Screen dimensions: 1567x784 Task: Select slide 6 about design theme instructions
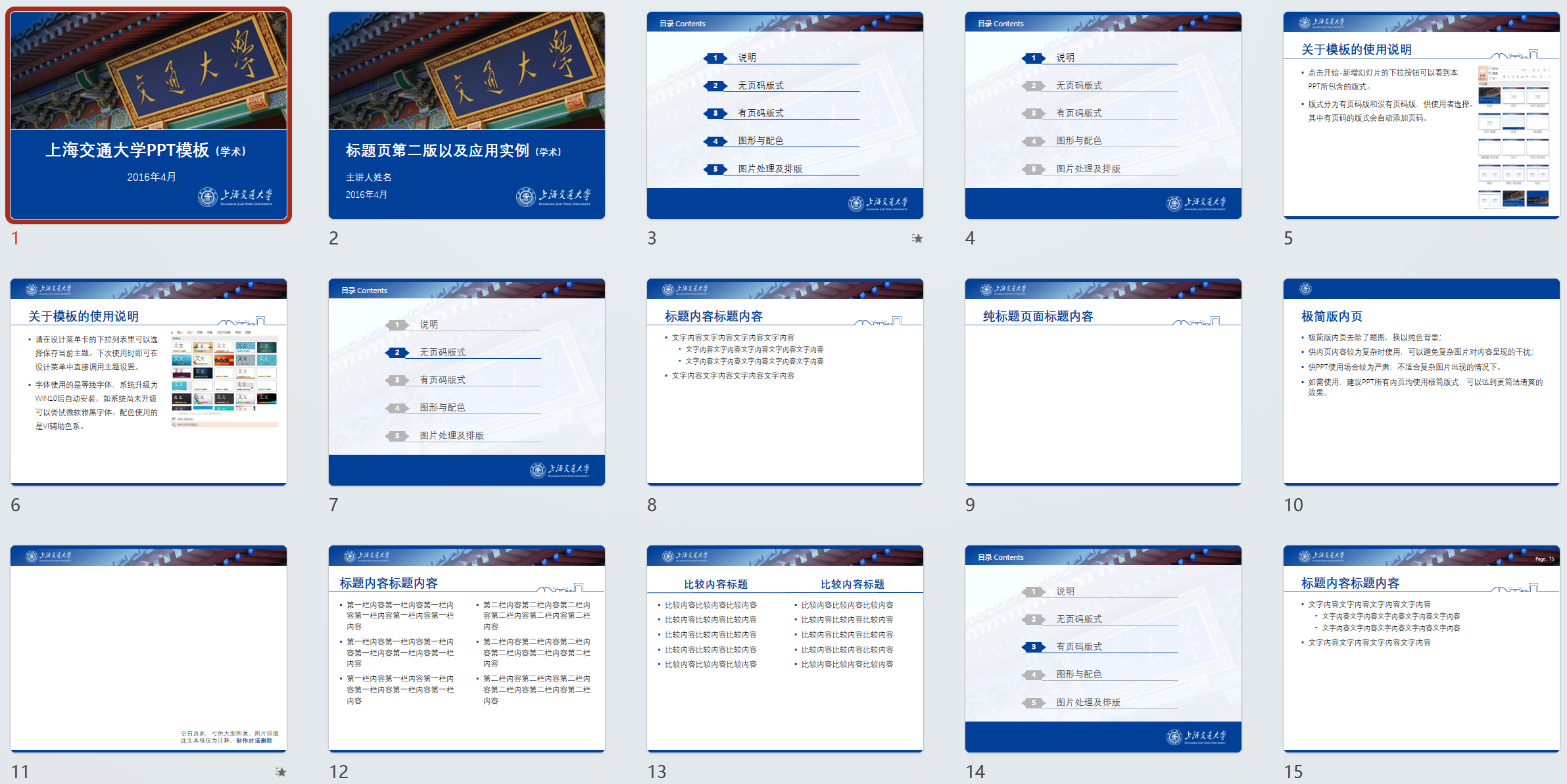[x=149, y=382]
